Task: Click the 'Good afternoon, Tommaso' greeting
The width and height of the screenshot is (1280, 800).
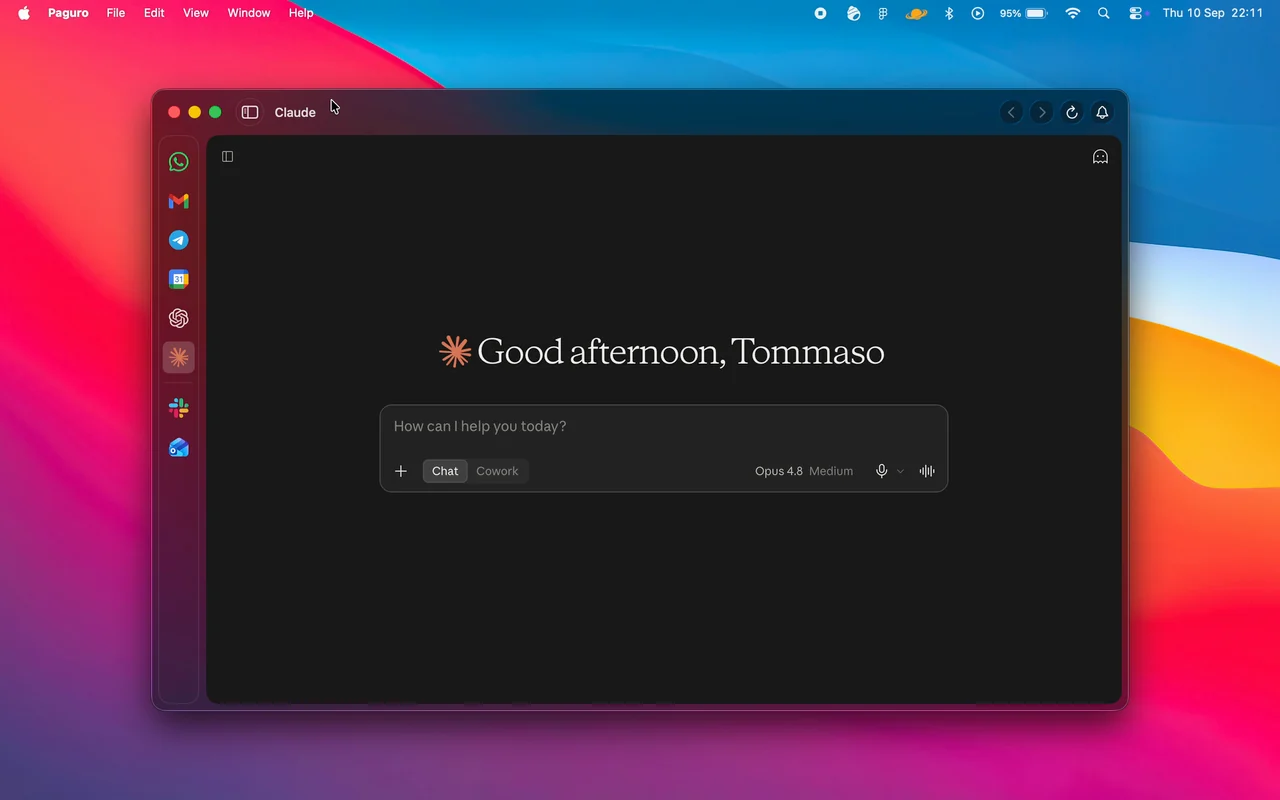Action: pyautogui.click(x=681, y=352)
